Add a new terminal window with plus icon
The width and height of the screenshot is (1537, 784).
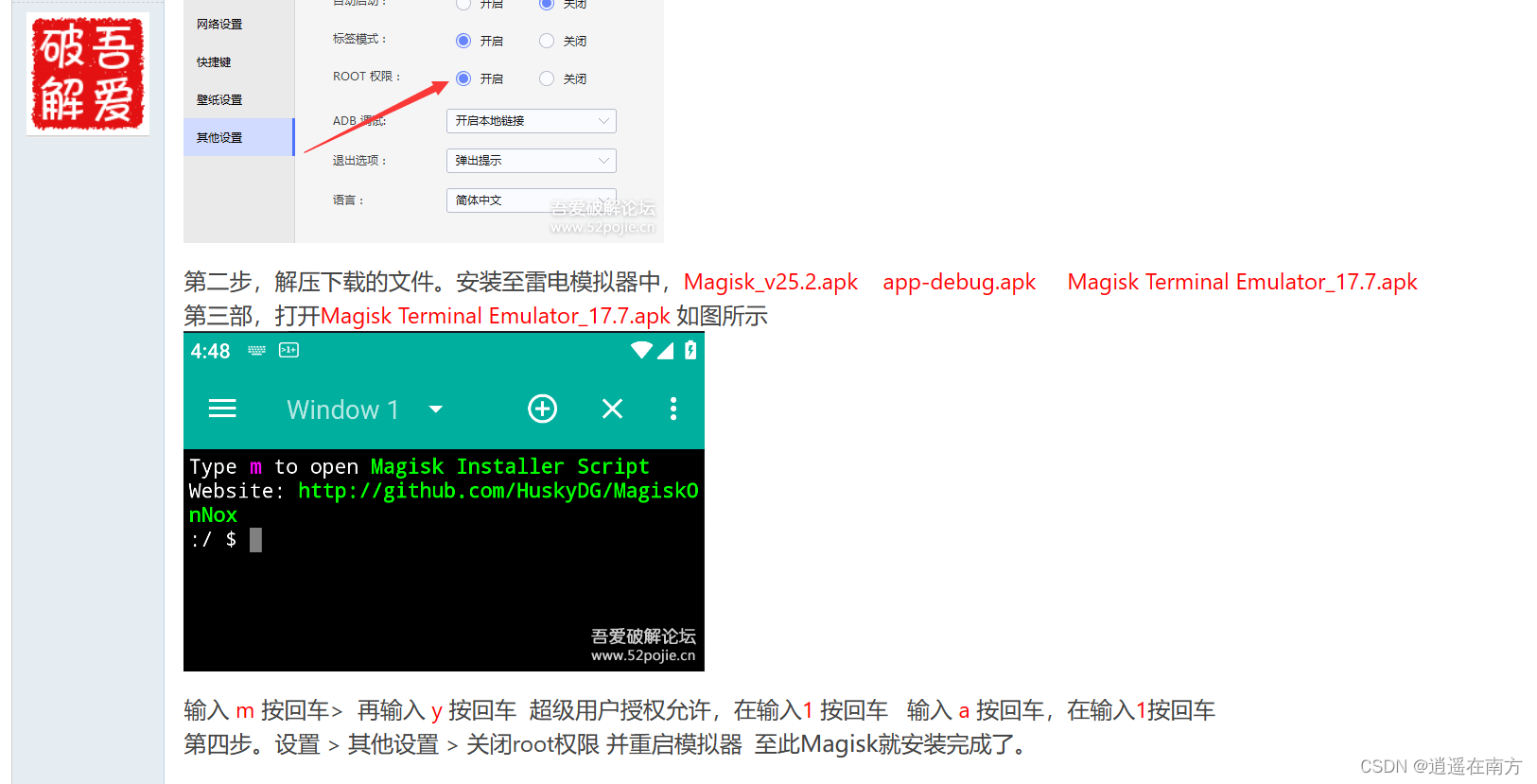click(542, 409)
